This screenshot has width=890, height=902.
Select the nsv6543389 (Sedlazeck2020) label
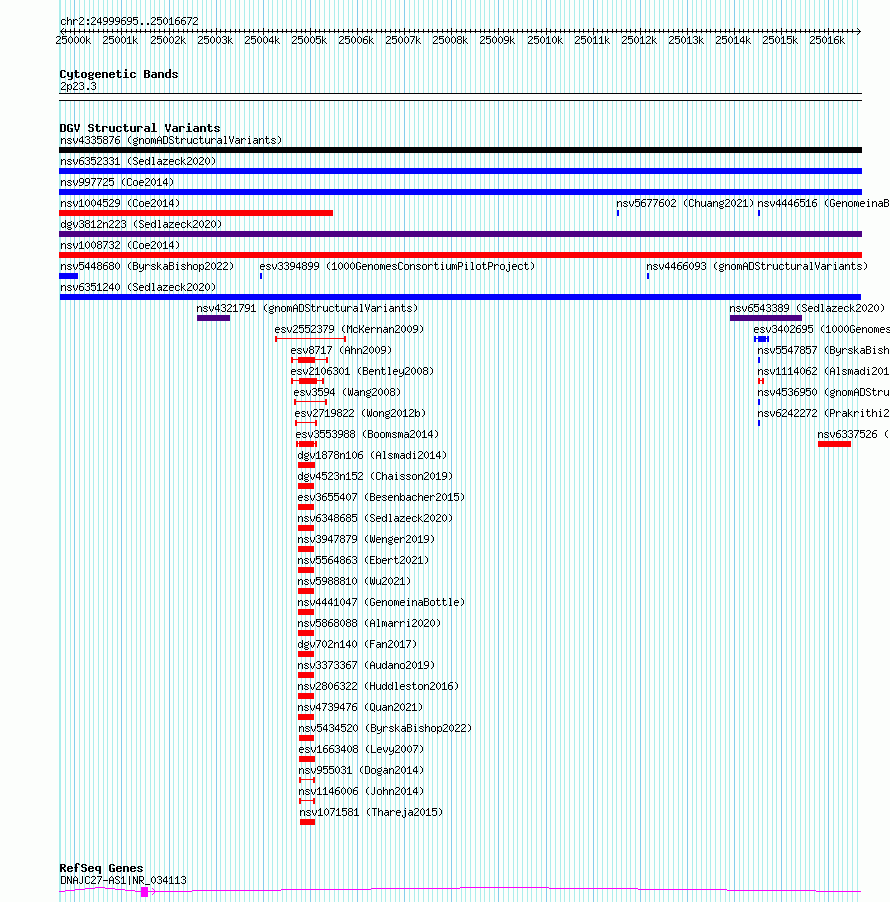807,308
